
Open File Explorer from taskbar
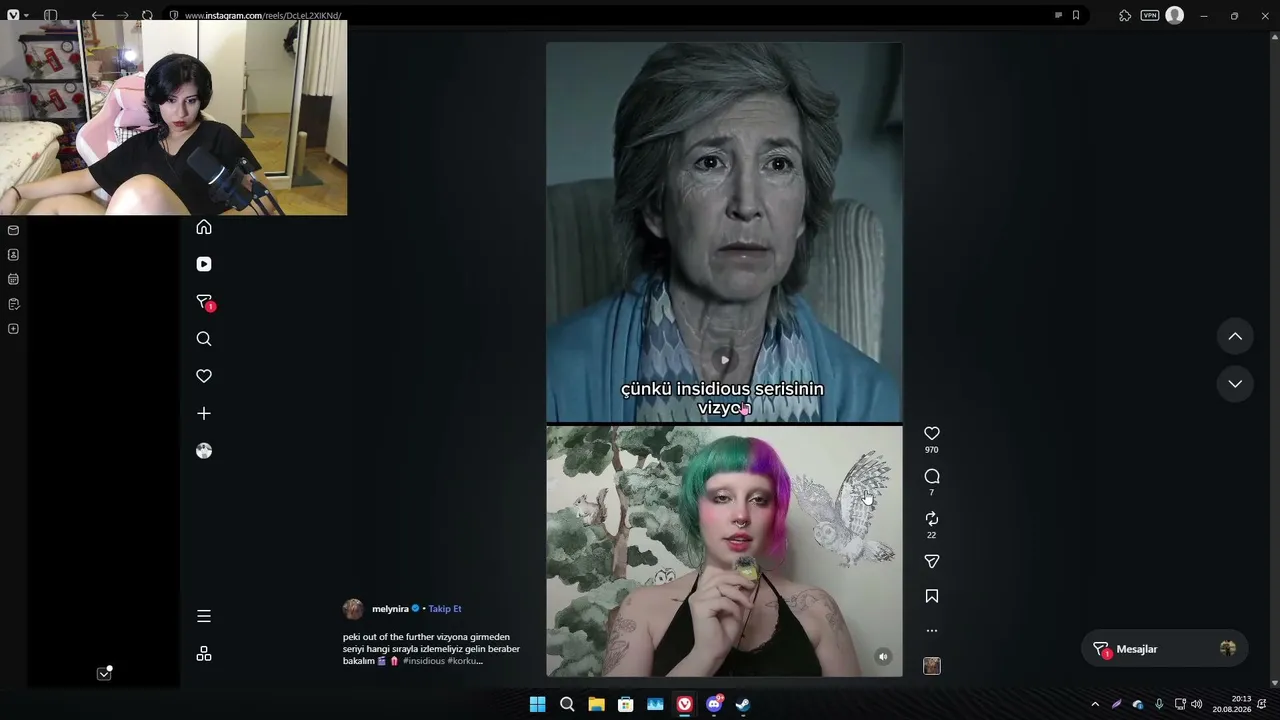click(x=596, y=704)
